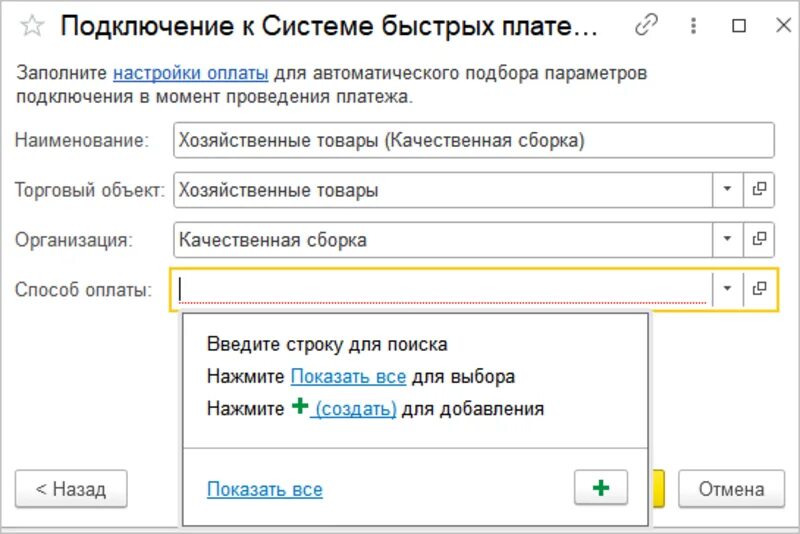Image resolution: width=800 pixels, height=534 pixels.
Task: Expand the Способ оплаты dropdown list
Action: (727, 289)
